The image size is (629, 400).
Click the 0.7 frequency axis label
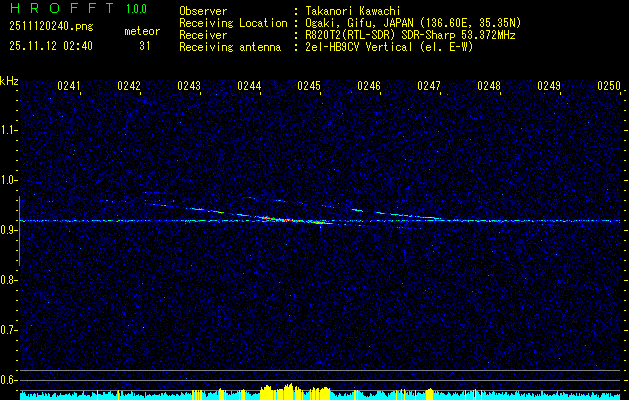[9, 330]
